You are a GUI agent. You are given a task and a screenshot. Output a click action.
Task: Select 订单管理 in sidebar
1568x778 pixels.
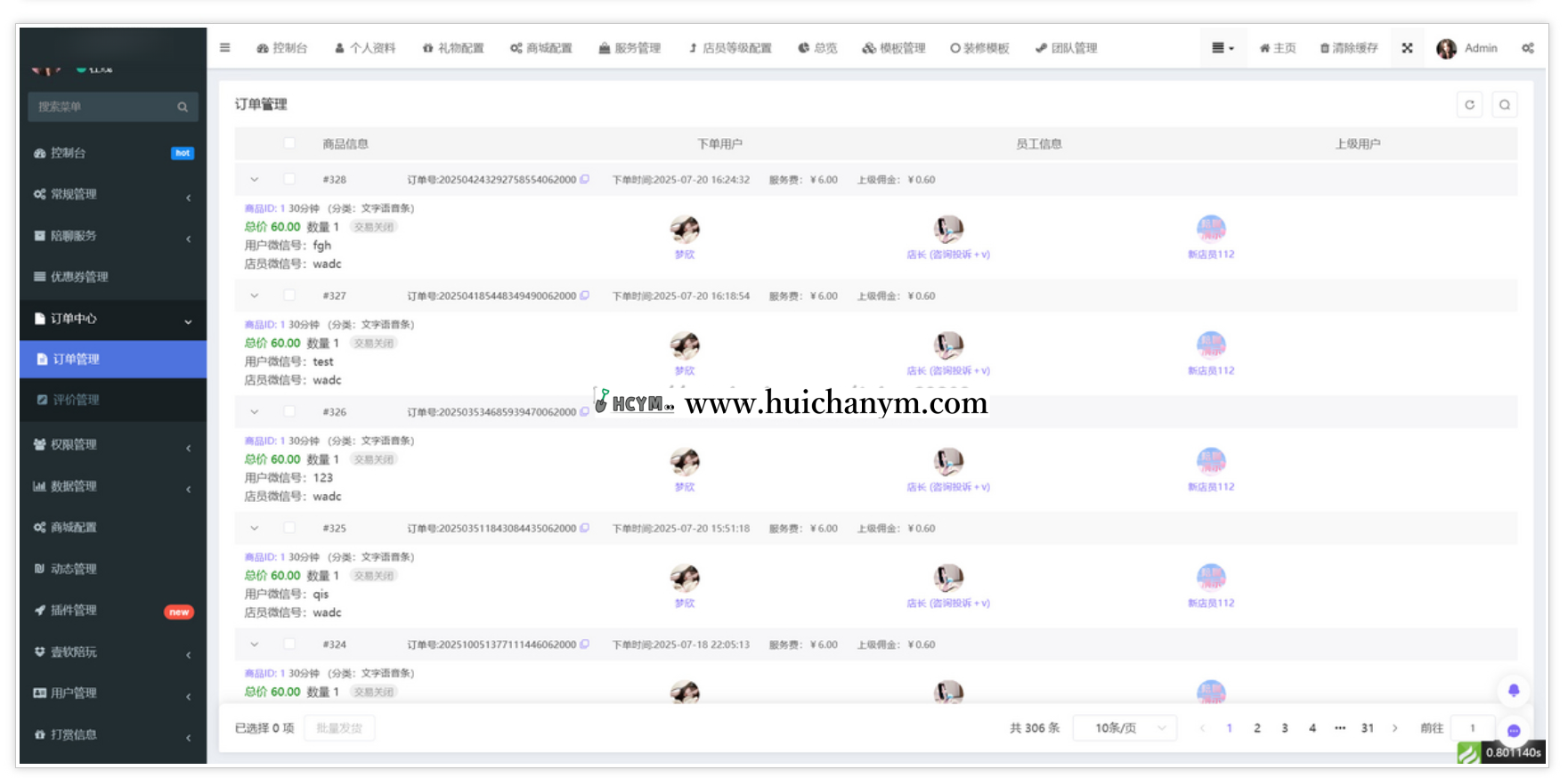tap(113, 360)
